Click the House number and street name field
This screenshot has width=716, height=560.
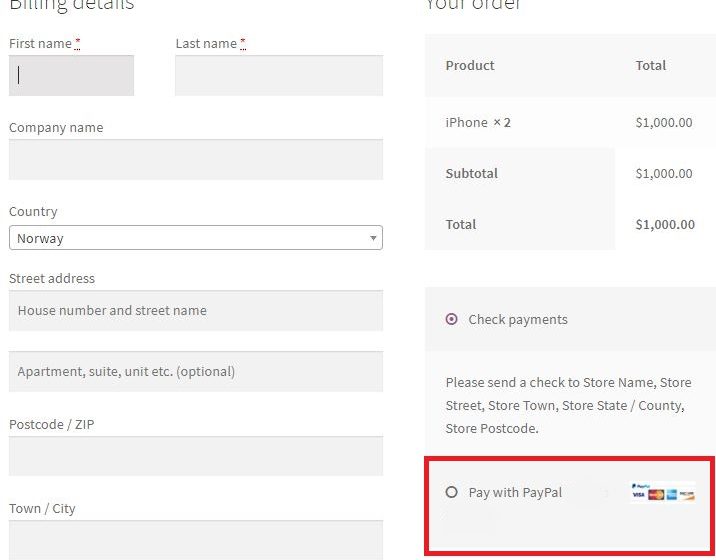196,311
